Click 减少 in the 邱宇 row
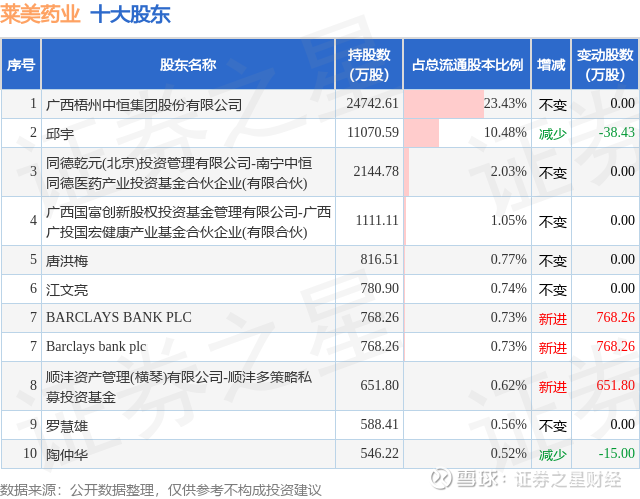Viewport: 640px width, 499px height. pyautogui.click(x=553, y=134)
